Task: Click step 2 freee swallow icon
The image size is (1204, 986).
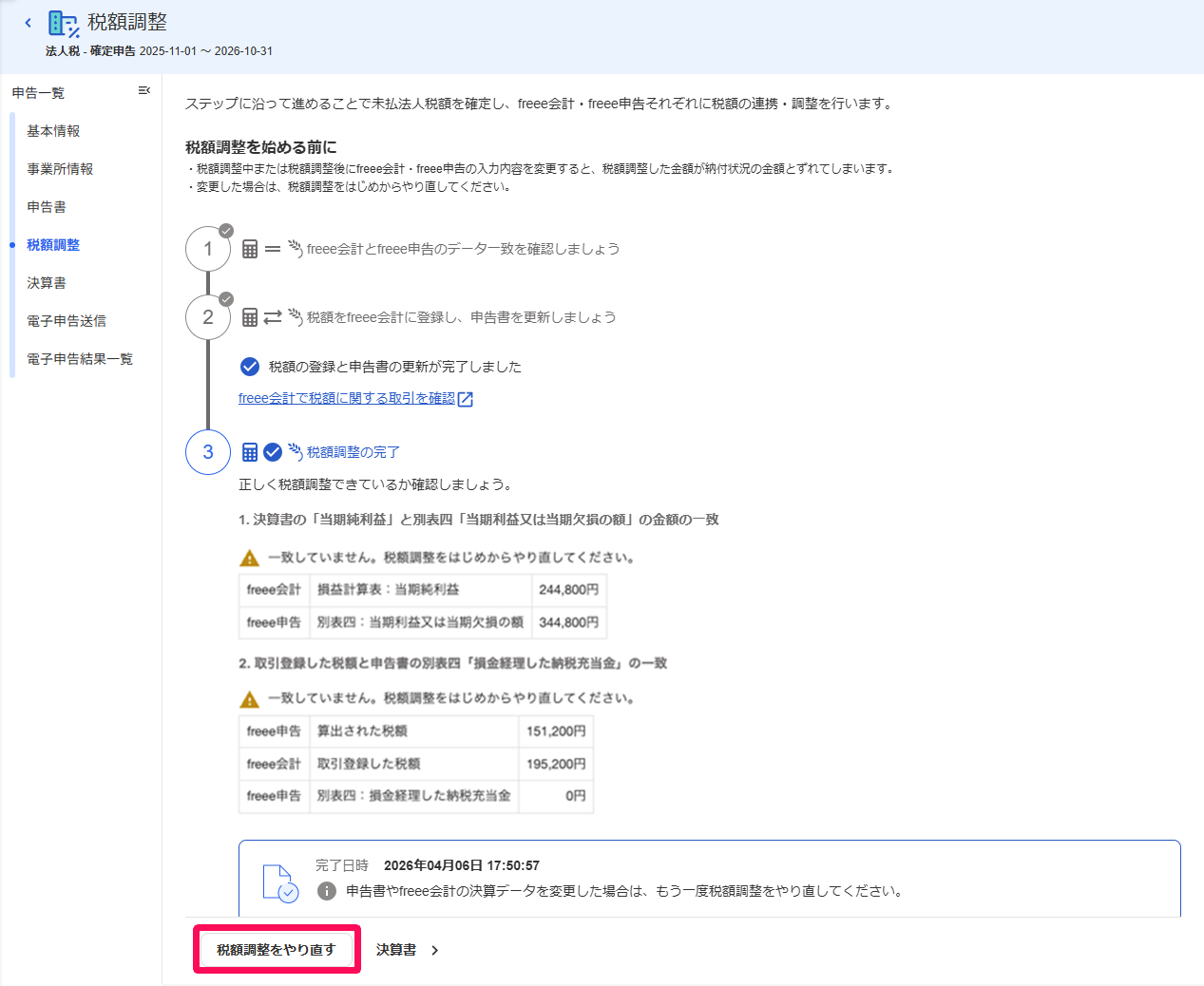Action: pos(296,316)
